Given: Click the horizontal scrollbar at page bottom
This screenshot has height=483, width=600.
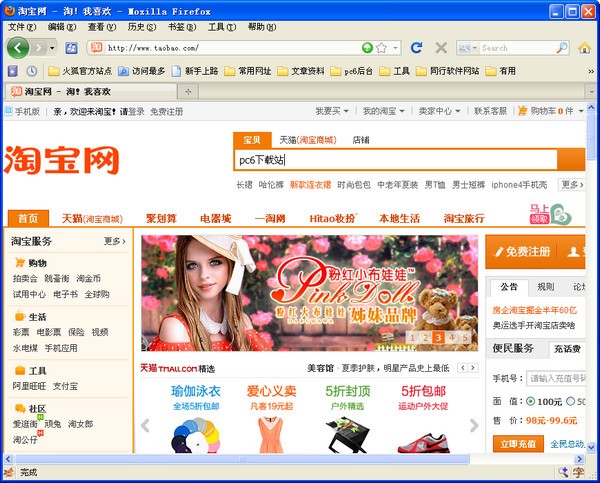Looking at the screenshot, I should 242,459.
